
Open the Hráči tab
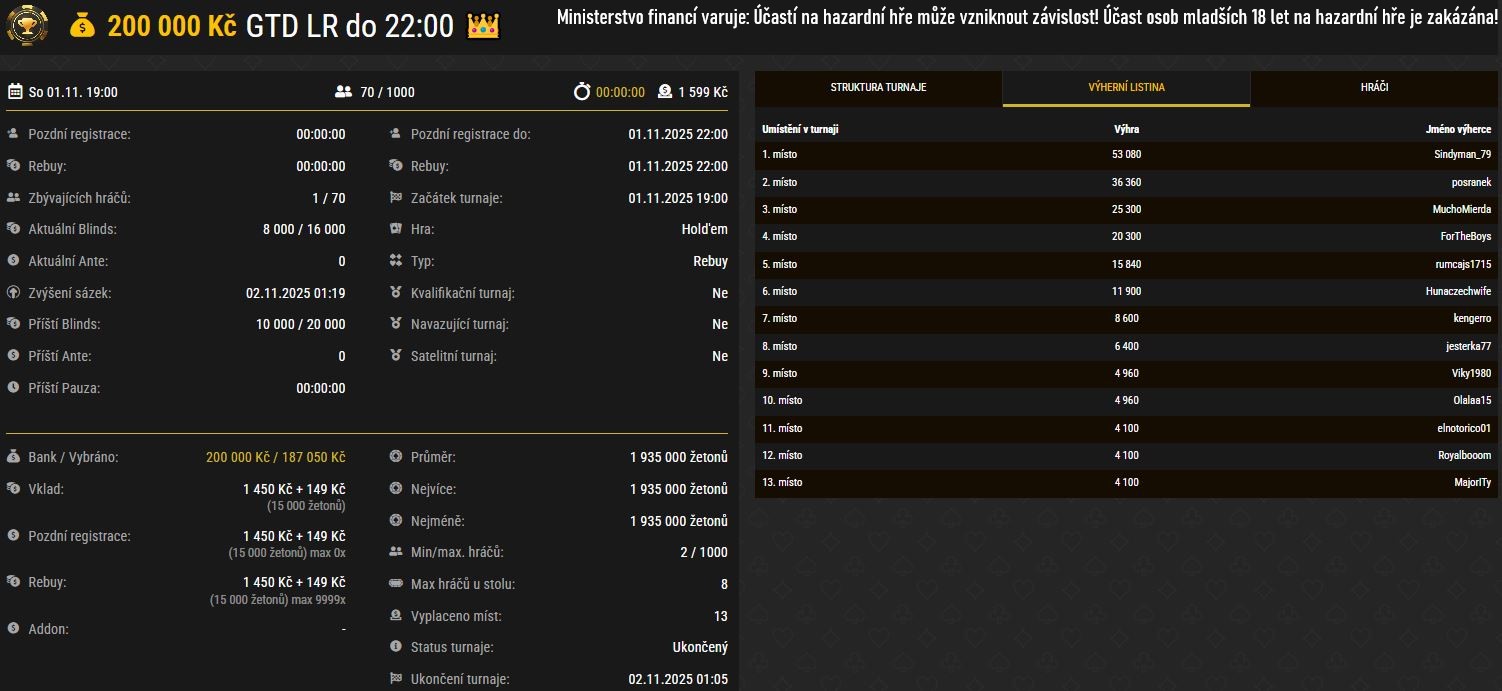(1374, 88)
